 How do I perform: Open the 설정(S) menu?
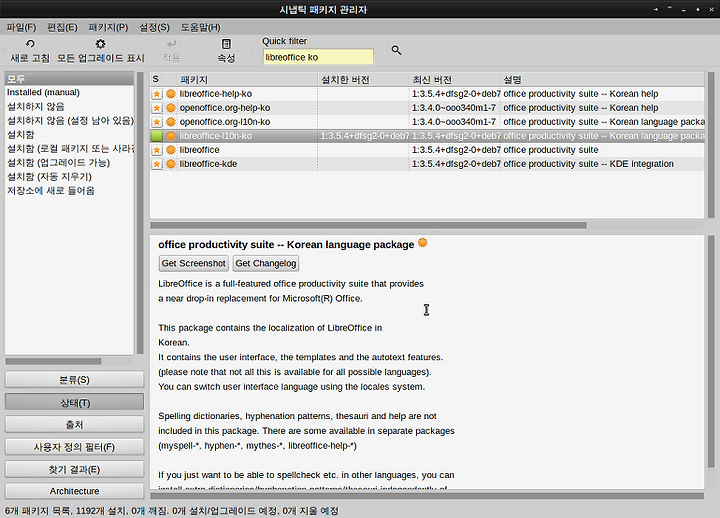point(154,27)
